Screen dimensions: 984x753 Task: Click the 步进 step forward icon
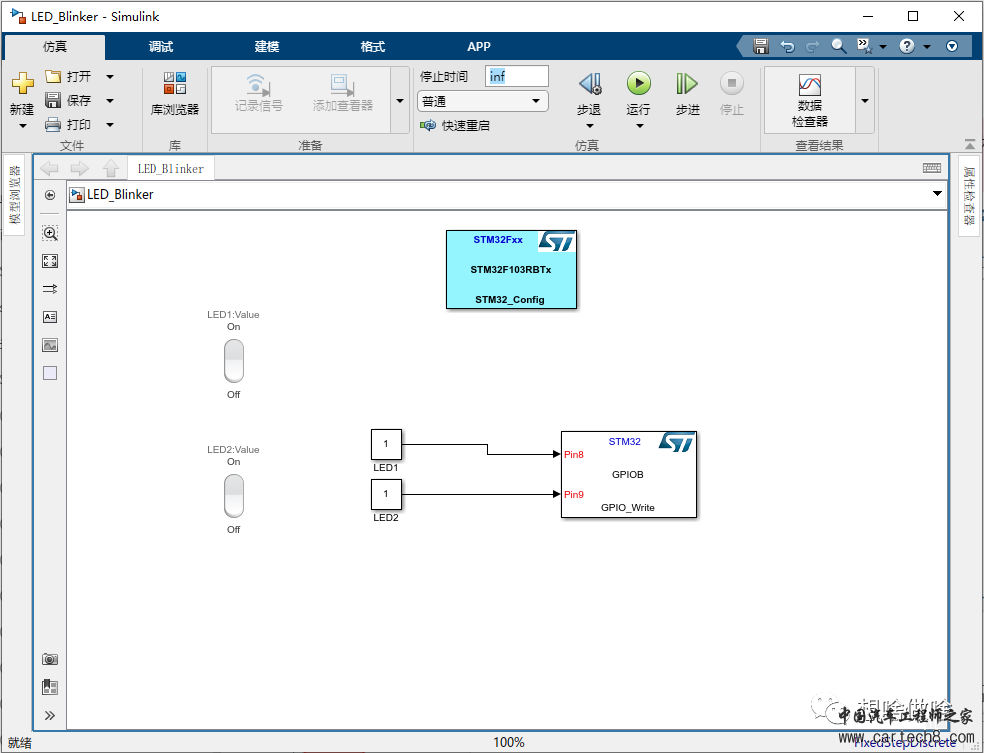click(687, 83)
